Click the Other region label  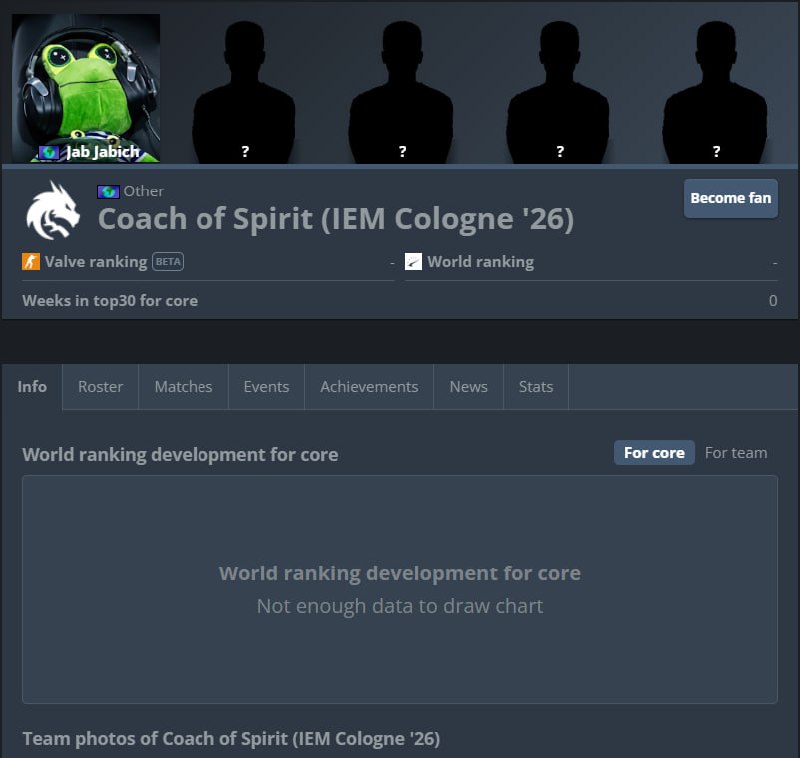(143, 191)
